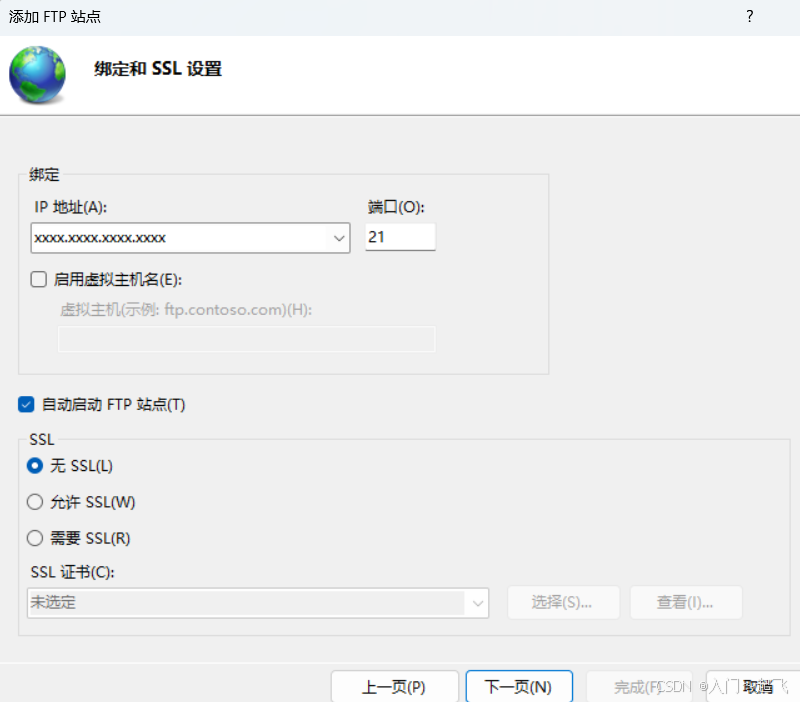Go back with 上一页(P) button
800x702 pixels.
point(394,687)
